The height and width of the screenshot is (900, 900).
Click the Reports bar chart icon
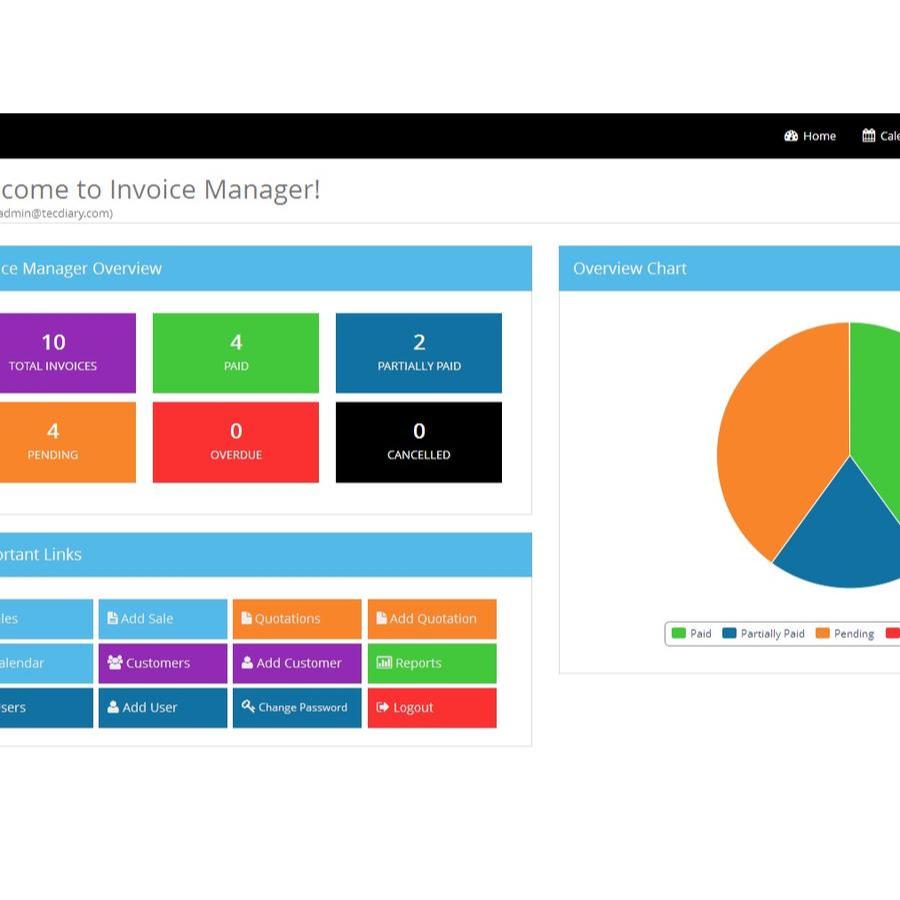coord(384,662)
